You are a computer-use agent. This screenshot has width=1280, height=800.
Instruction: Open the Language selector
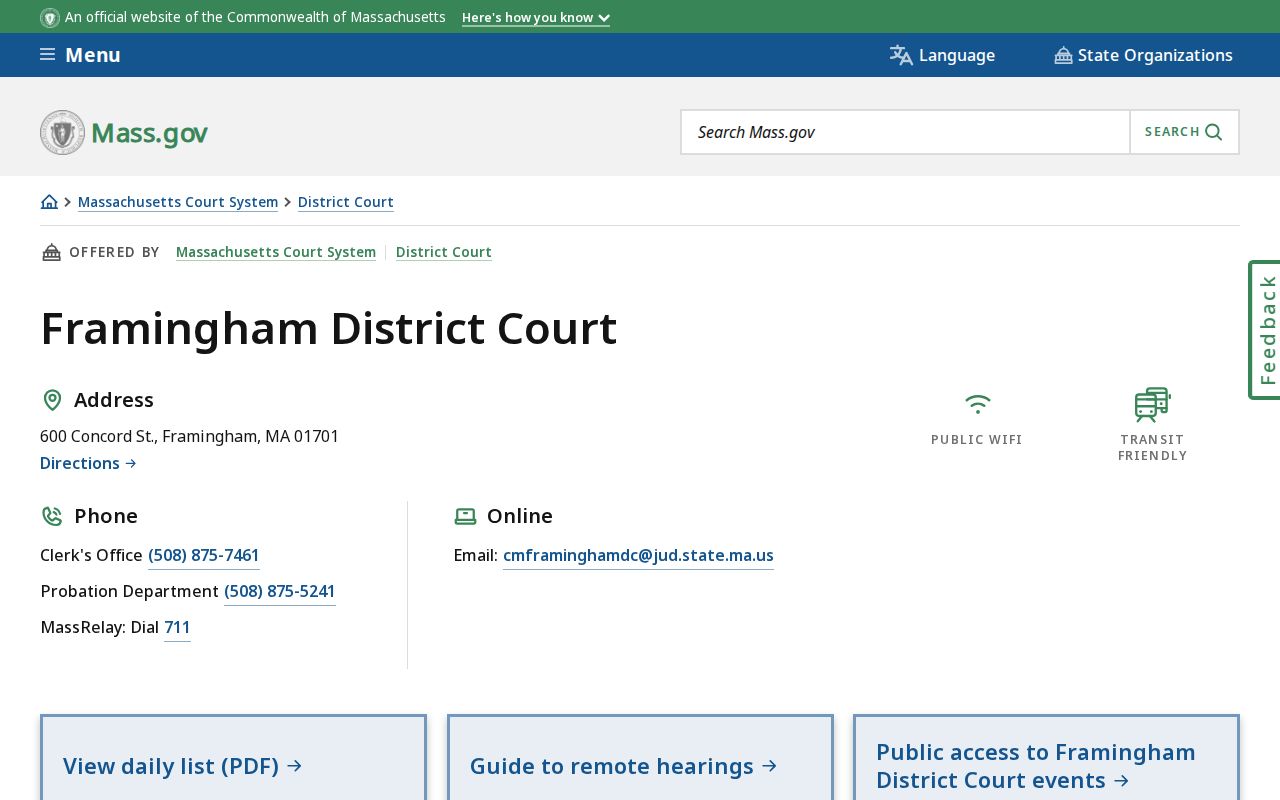(x=942, y=55)
